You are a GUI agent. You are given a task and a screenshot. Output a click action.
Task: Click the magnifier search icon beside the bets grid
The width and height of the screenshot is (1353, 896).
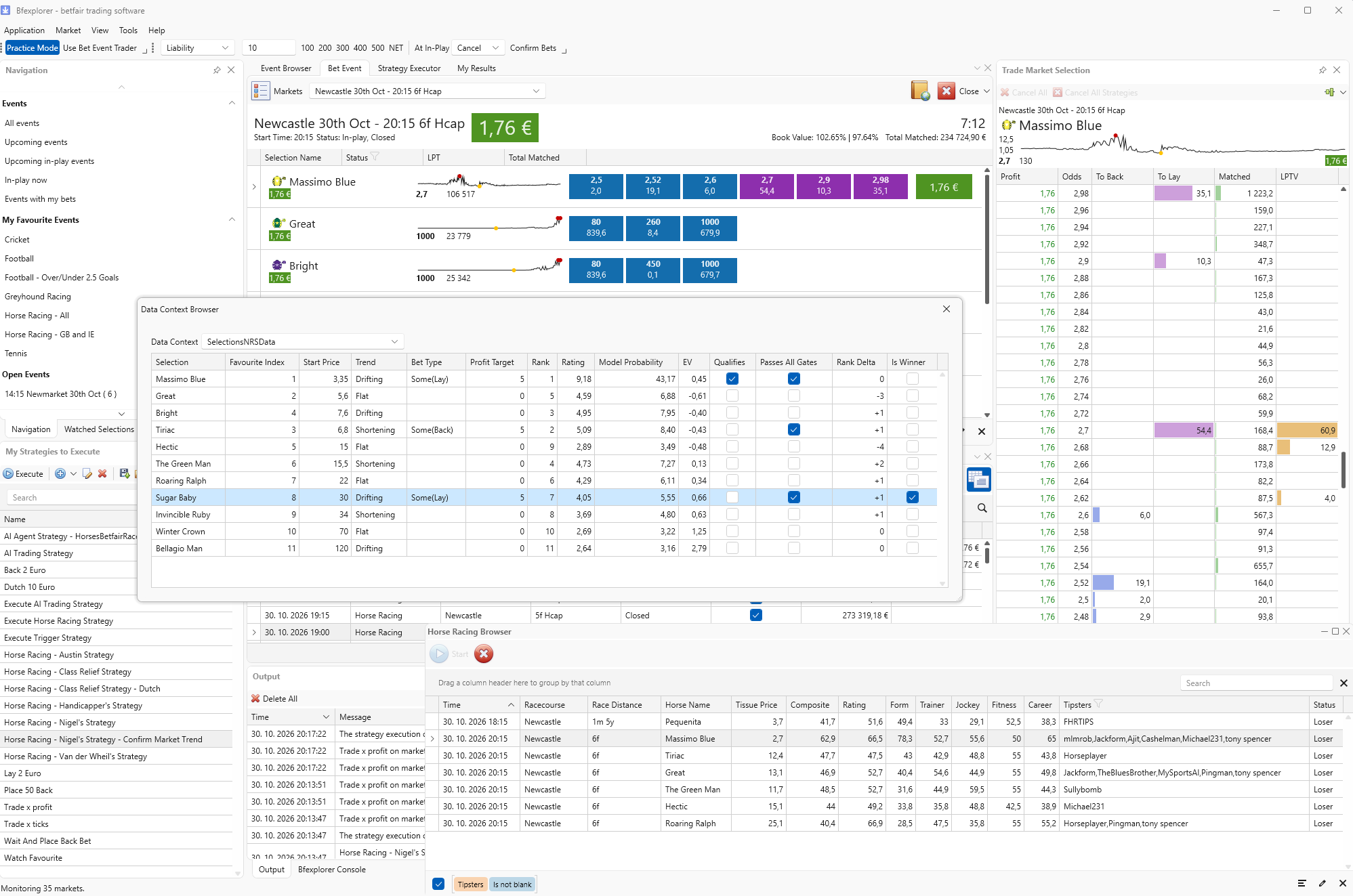pos(982,508)
